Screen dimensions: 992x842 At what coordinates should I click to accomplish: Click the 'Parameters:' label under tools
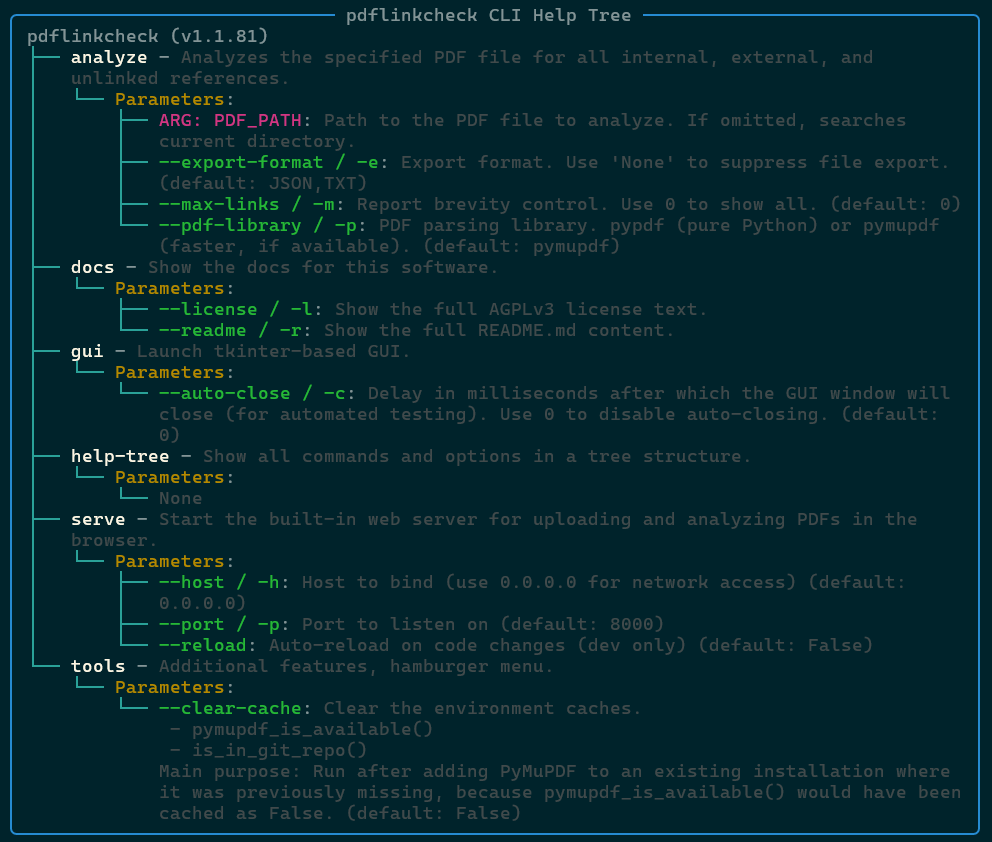174,687
